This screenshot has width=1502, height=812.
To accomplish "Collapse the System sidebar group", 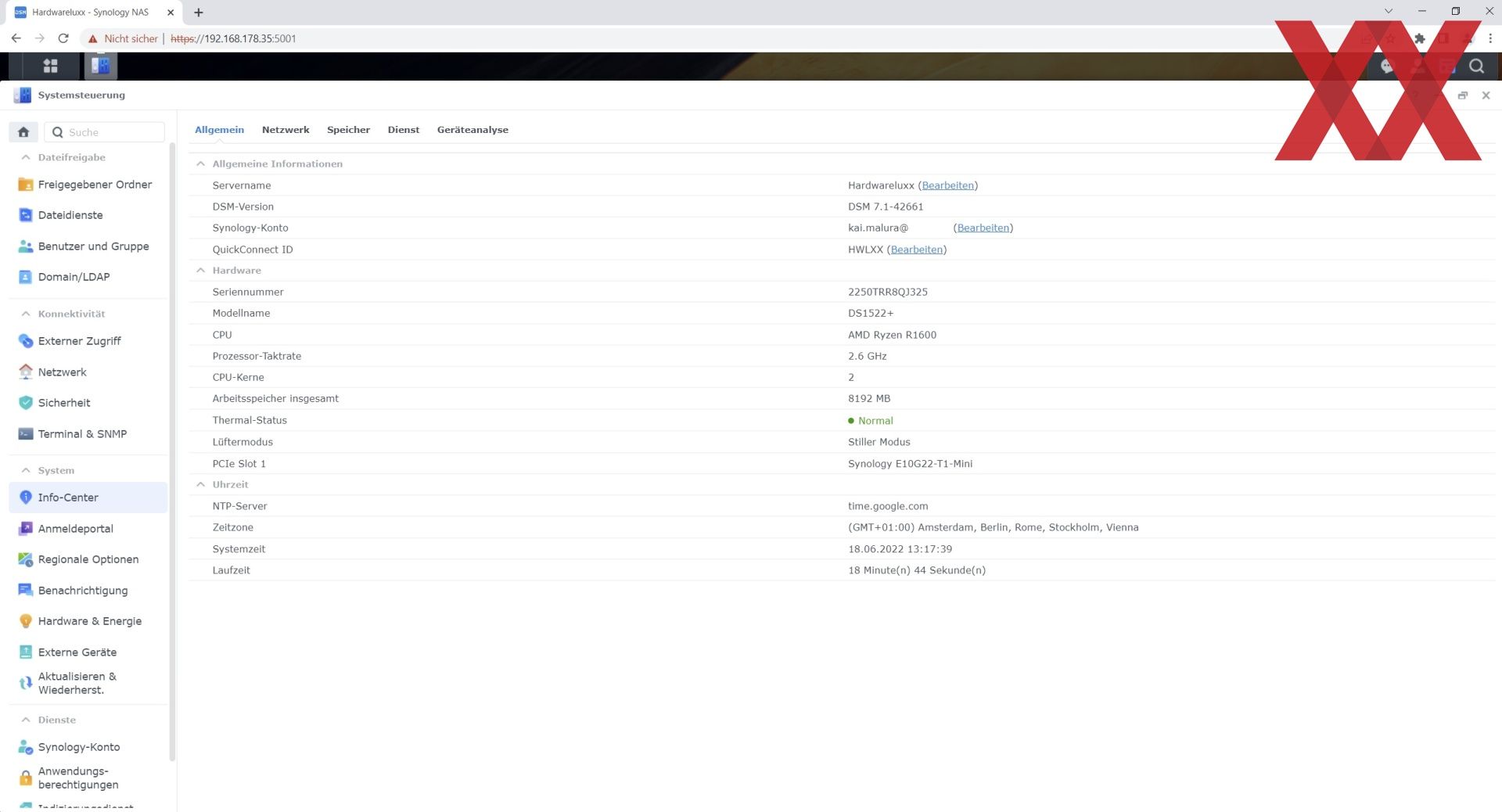I will 26,470.
